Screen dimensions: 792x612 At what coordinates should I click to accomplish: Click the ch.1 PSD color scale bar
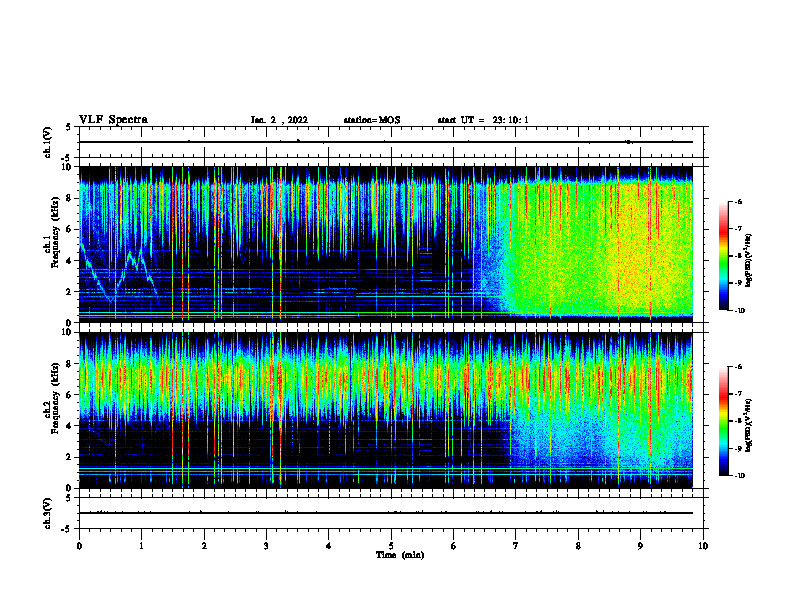[x=724, y=256]
